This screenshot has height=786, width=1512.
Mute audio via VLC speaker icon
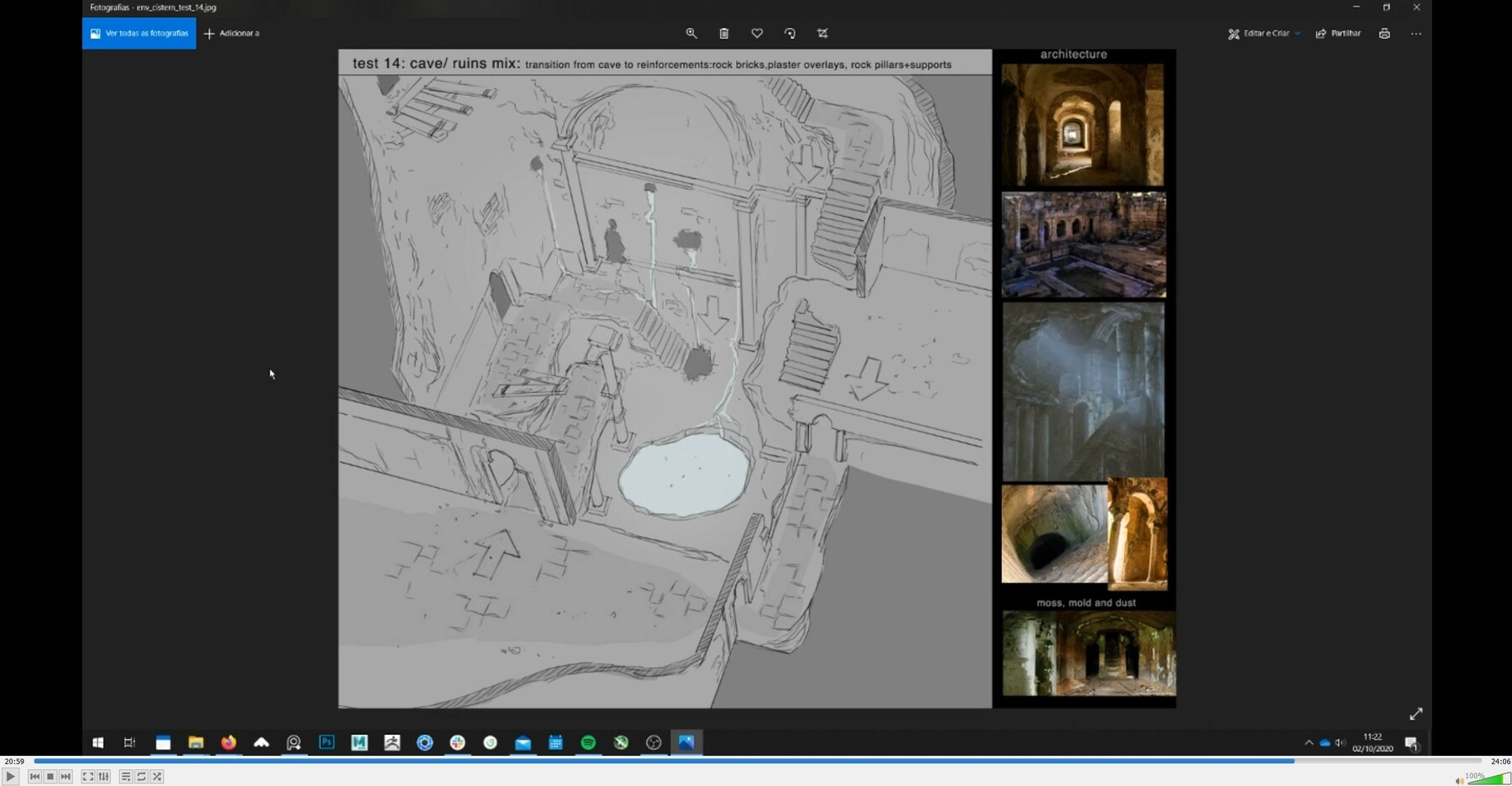coord(1459,780)
